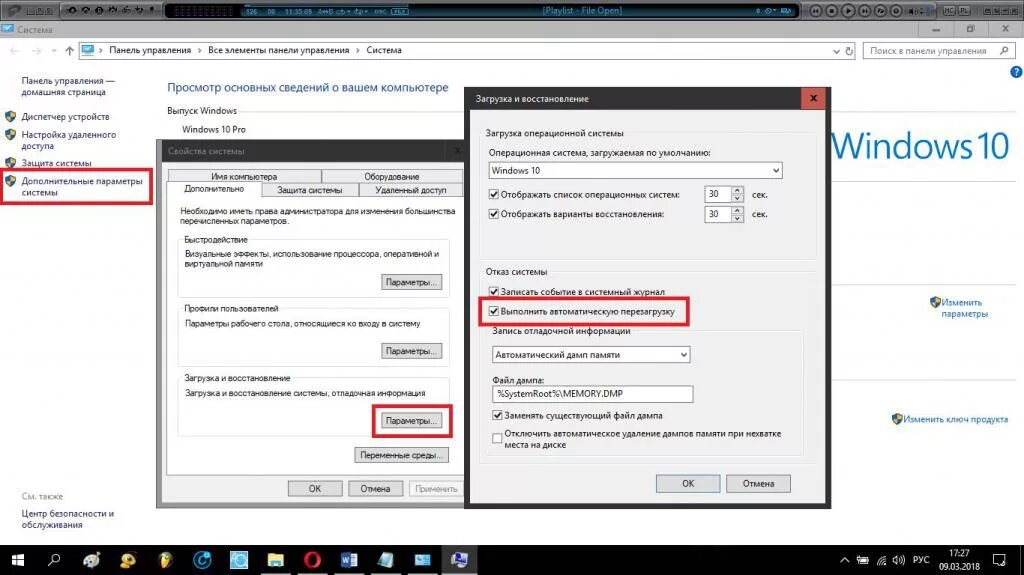Open the Opera browser from the taskbar
This screenshot has height=575, width=1024.
pos(312,560)
